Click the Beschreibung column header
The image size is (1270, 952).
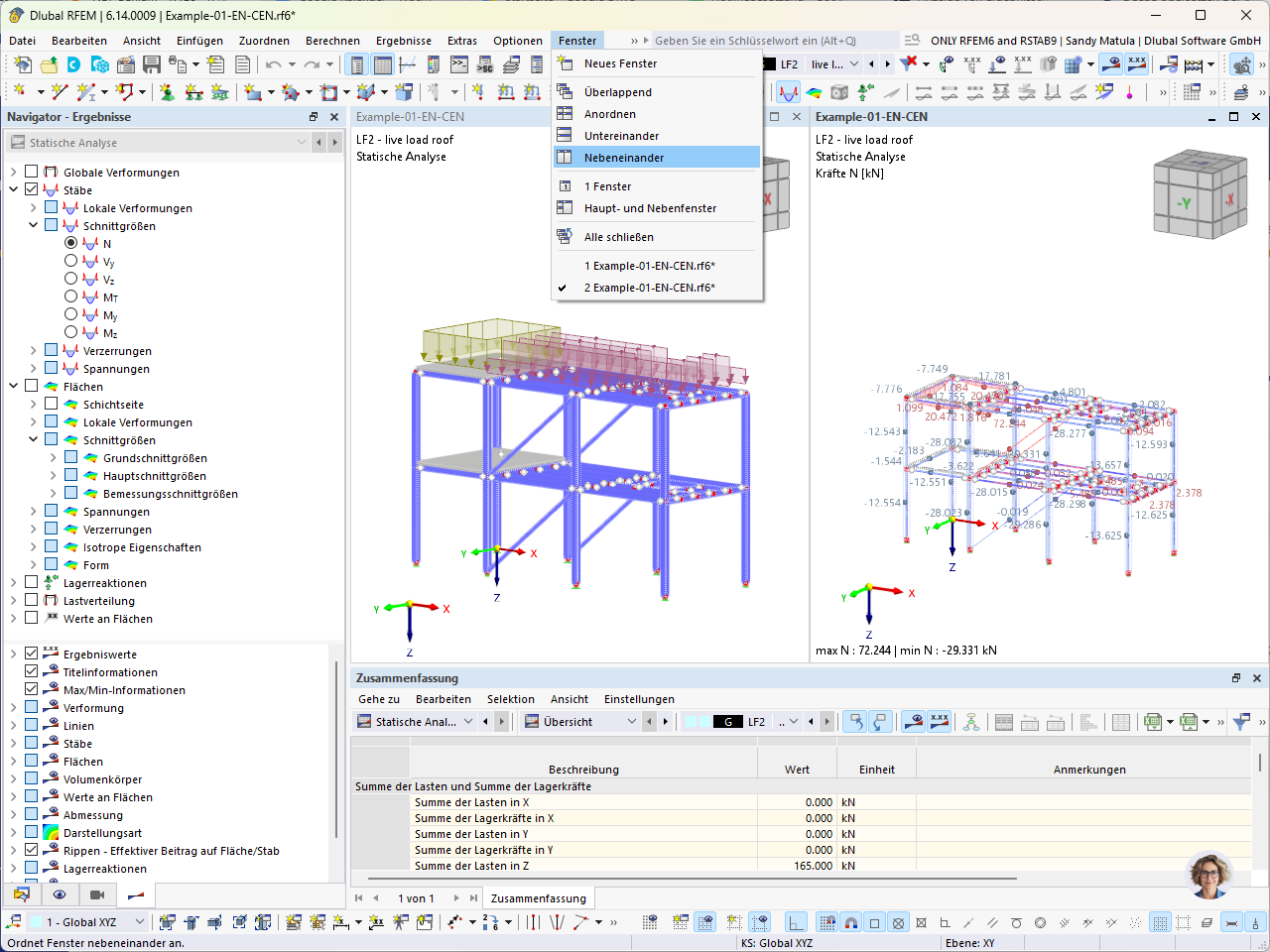583,770
